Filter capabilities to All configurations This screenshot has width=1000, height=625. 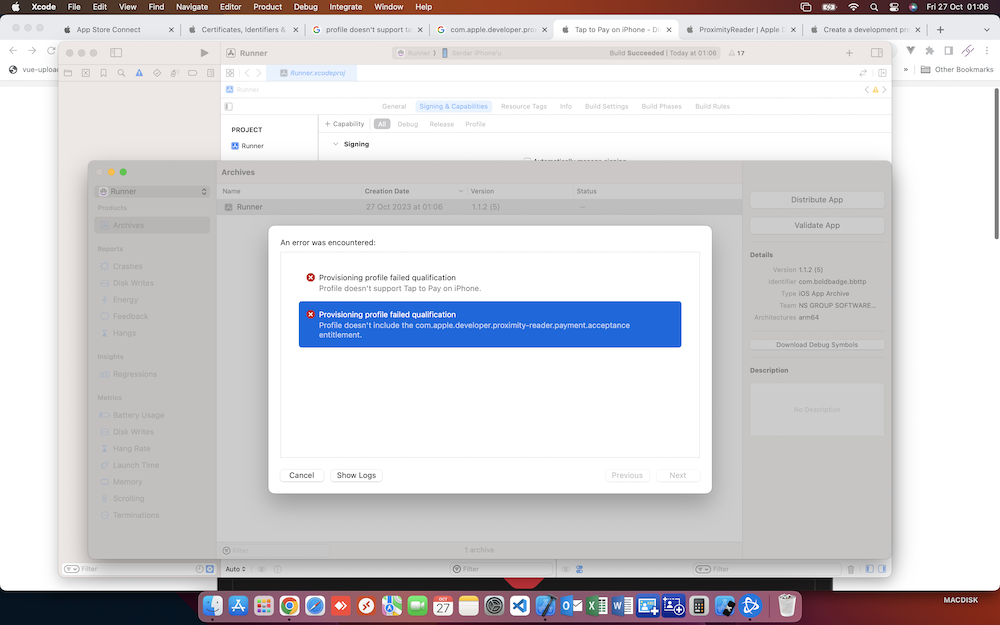[x=382, y=124]
